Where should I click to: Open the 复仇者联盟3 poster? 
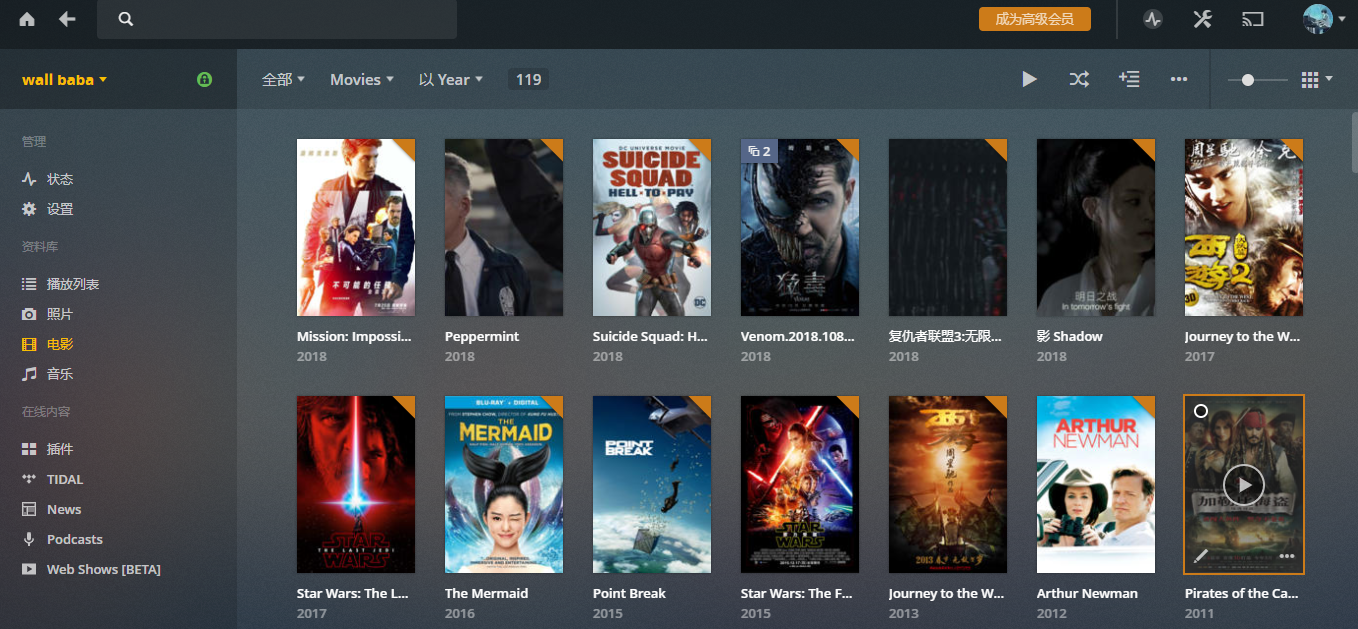948,227
